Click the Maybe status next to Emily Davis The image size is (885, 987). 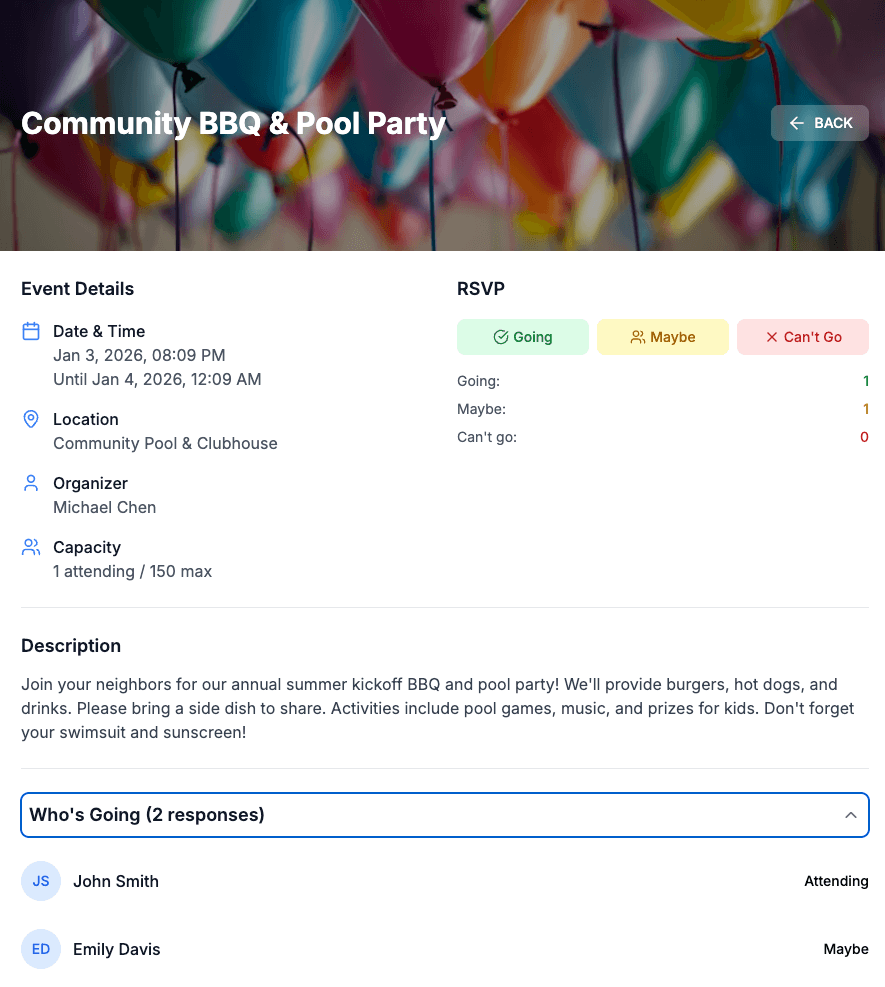coord(846,949)
